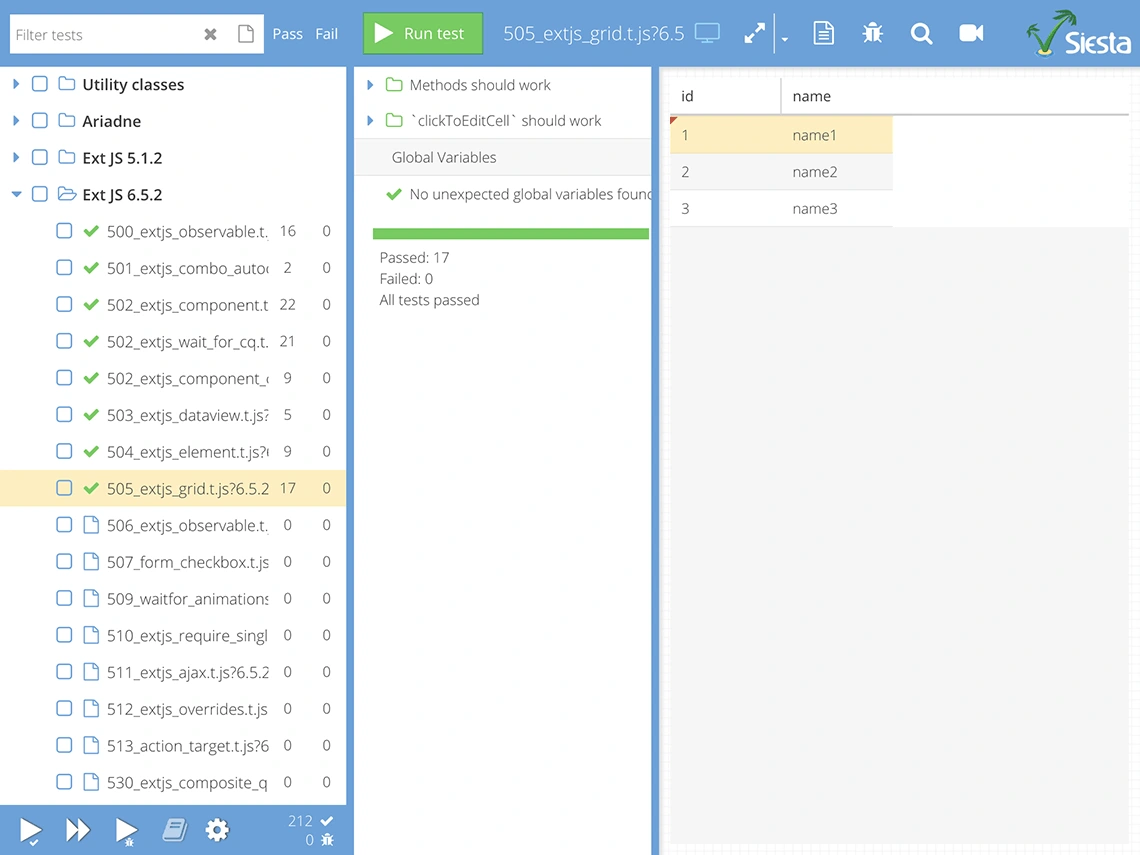The width and height of the screenshot is (1140, 855).
Task: Run checked tests with the bottom play icon
Action: (31, 830)
